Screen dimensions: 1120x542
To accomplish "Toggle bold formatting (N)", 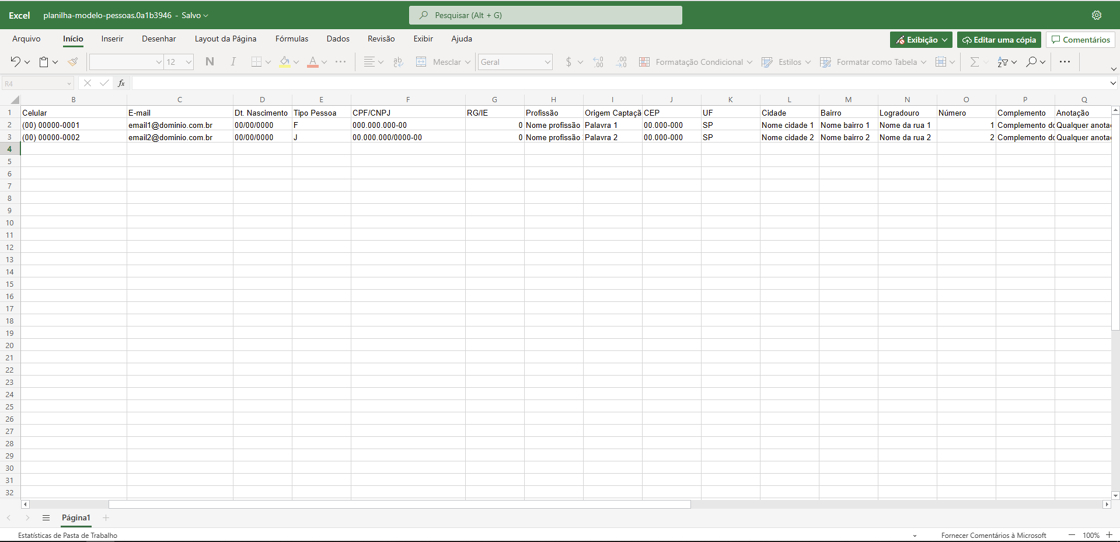I will click(x=209, y=62).
